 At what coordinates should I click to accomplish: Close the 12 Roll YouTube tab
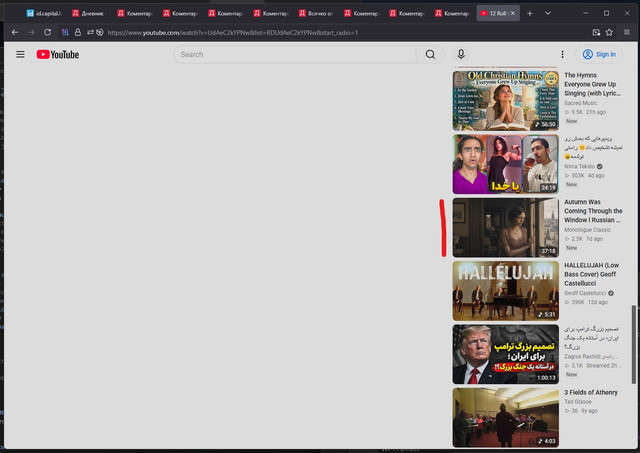pyautogui.click(x=513, y=13)
